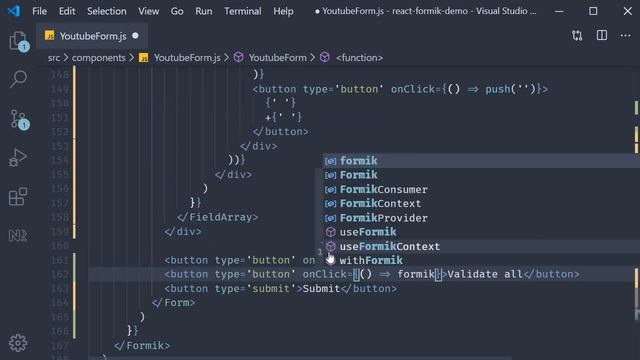Select 'useFormikContext' autocomplete suggestion
The width and height of the screenshot is (640, 360).
point(482,246)
